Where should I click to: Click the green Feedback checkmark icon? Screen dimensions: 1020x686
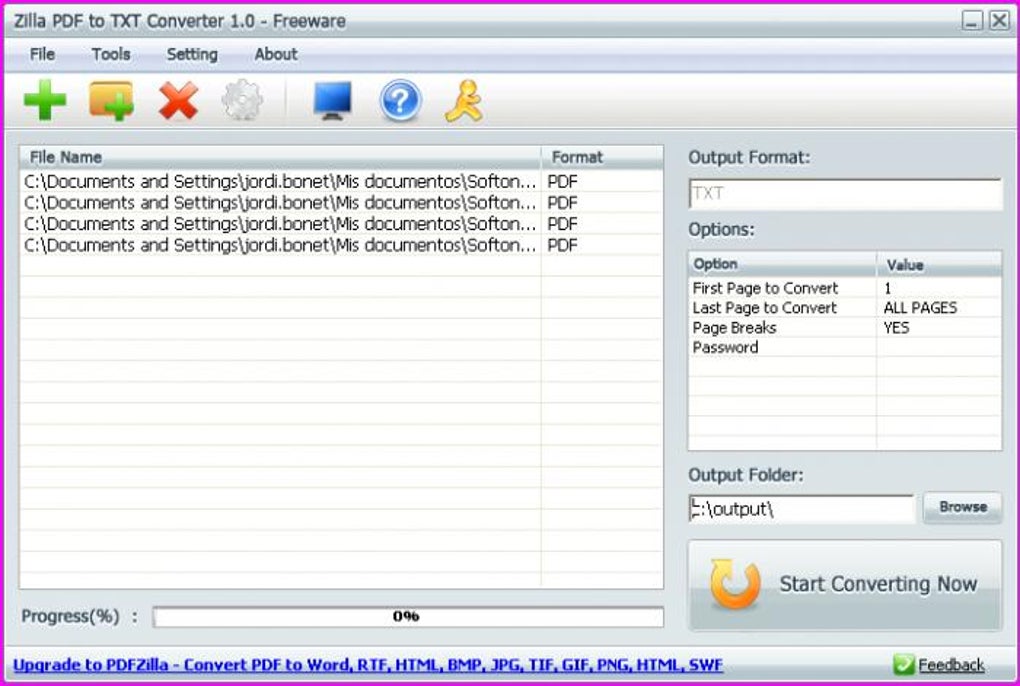(904, 665)
